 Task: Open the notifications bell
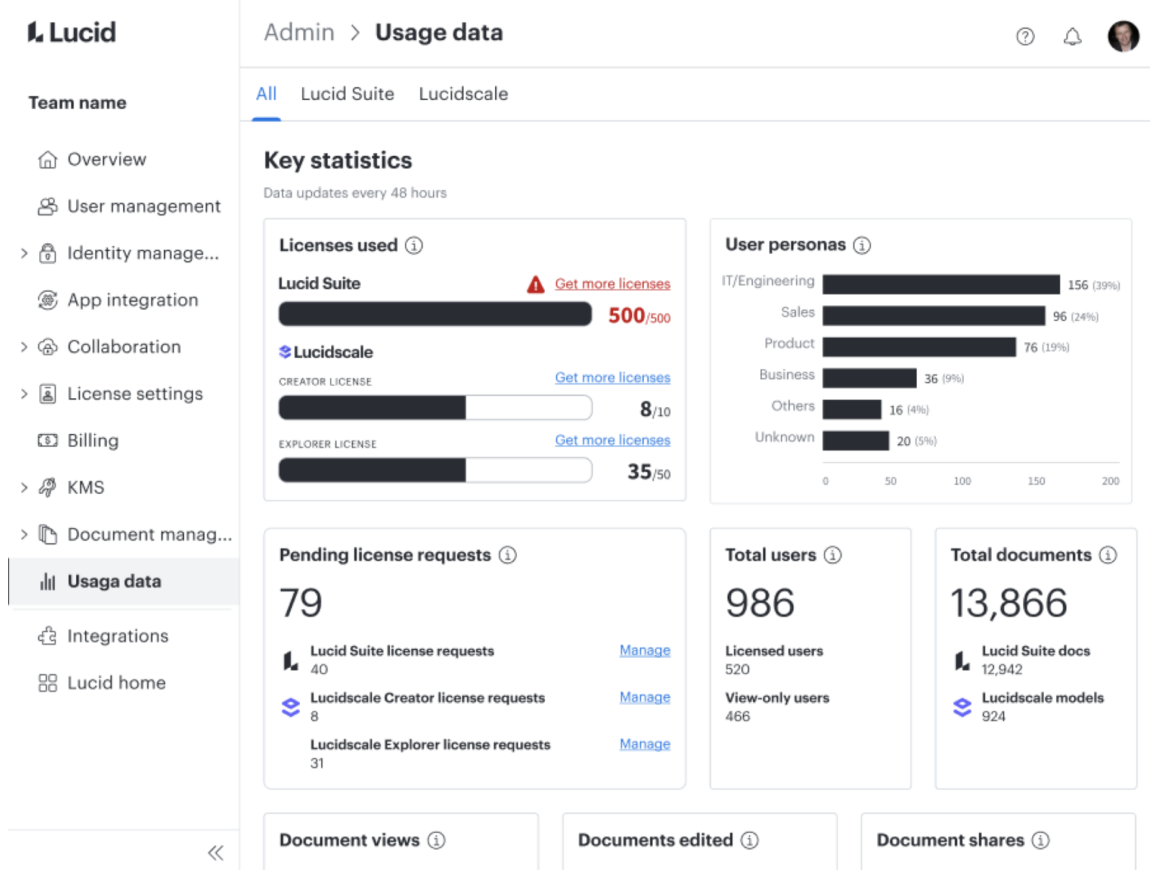[x=1072, y=37]
